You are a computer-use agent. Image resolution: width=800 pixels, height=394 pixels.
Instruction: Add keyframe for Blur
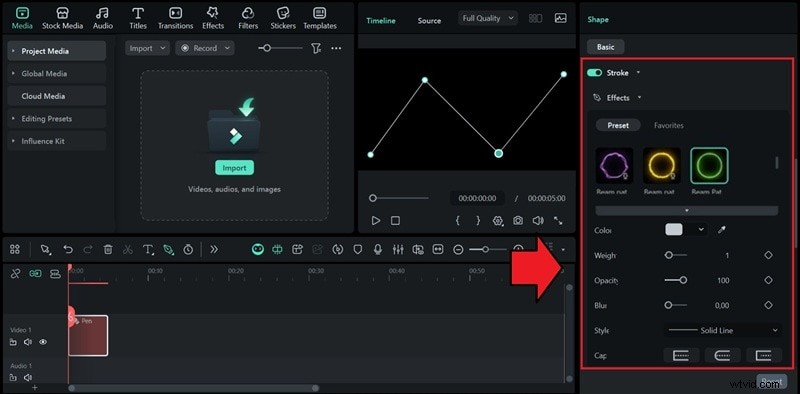[768, 305]
